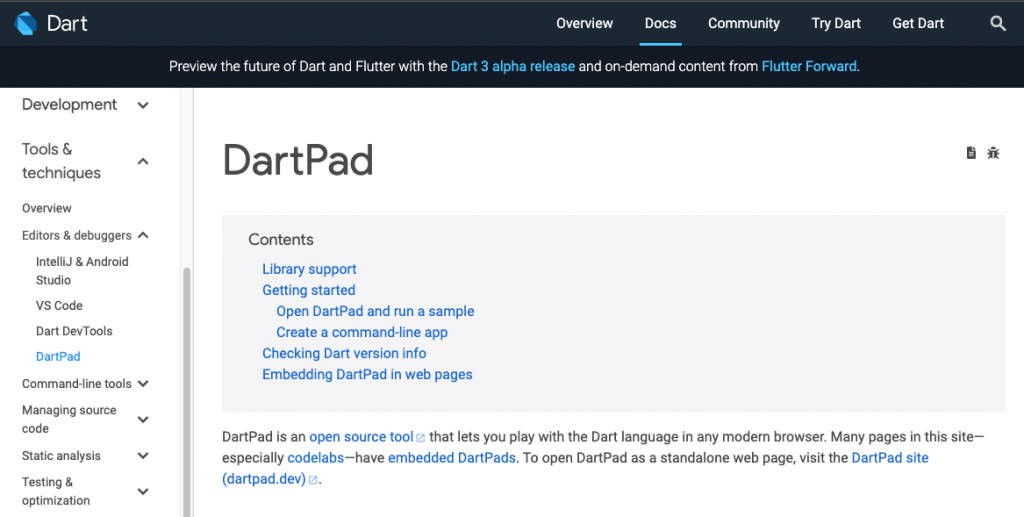Viewport: 1024px width, 517px height.
Task: Open the open source tool link
Action: tap(361, 437)
